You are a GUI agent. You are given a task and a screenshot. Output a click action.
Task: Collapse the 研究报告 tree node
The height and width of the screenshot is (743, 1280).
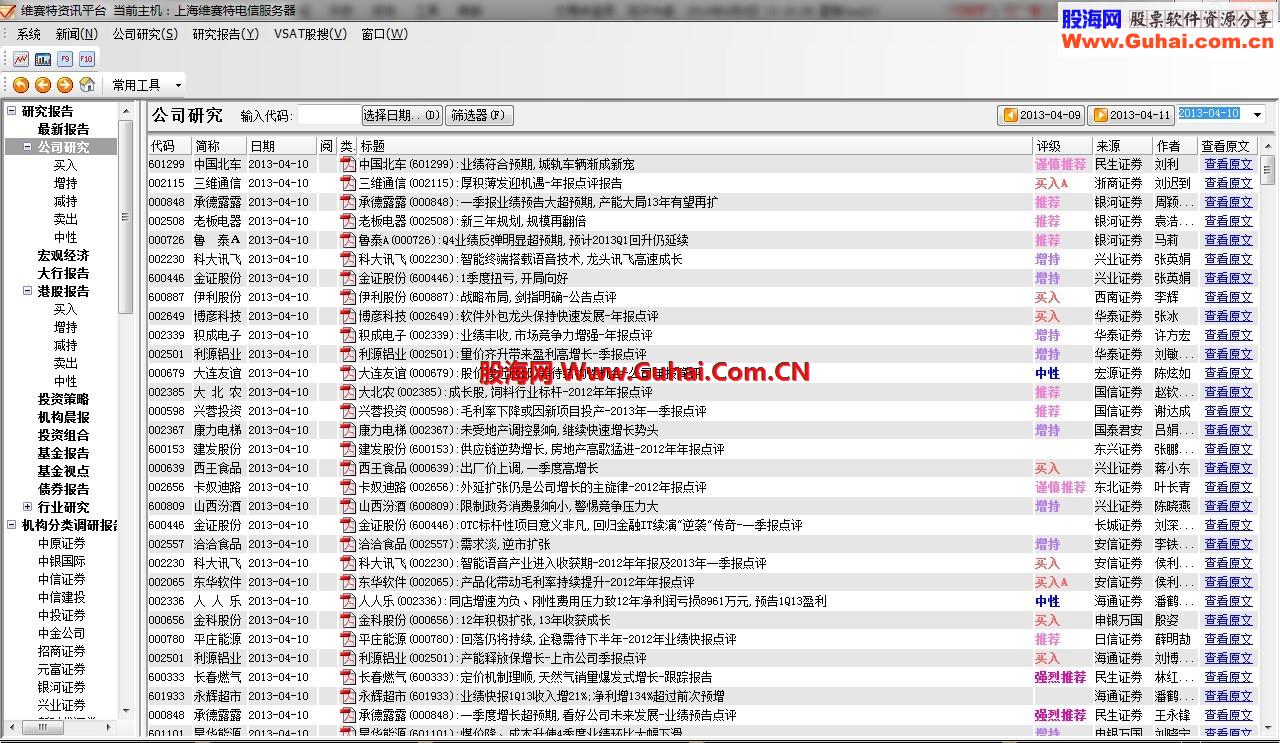pyautogui.click(x=12, y=111)
